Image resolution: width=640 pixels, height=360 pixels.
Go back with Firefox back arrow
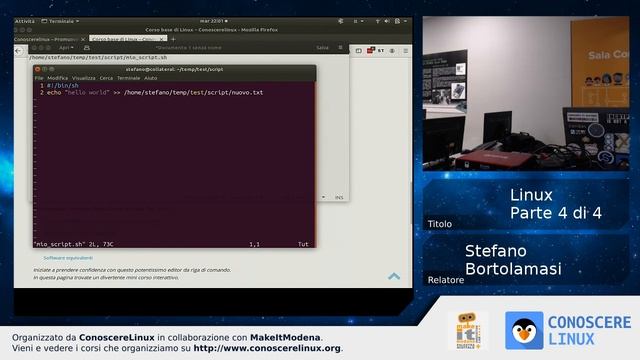tap(18, 51)
